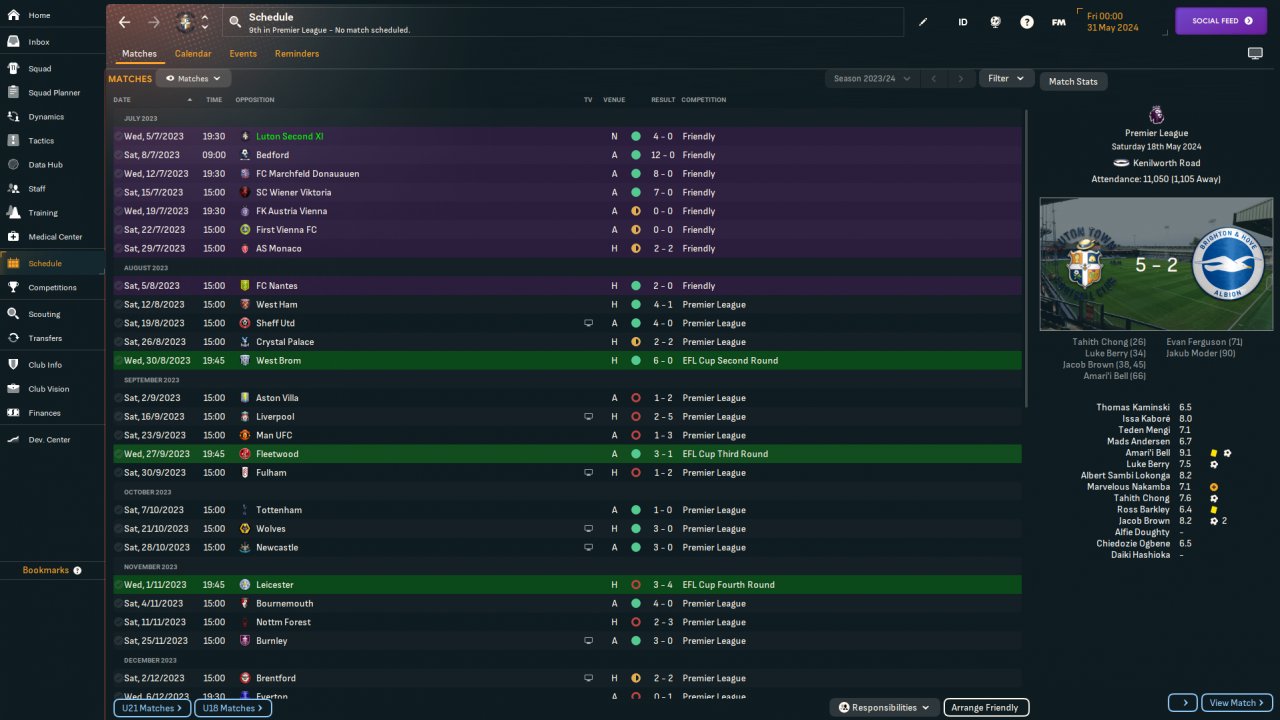Click the FM menu icon
The image size is (1280, 720).
pos(1058,22)
